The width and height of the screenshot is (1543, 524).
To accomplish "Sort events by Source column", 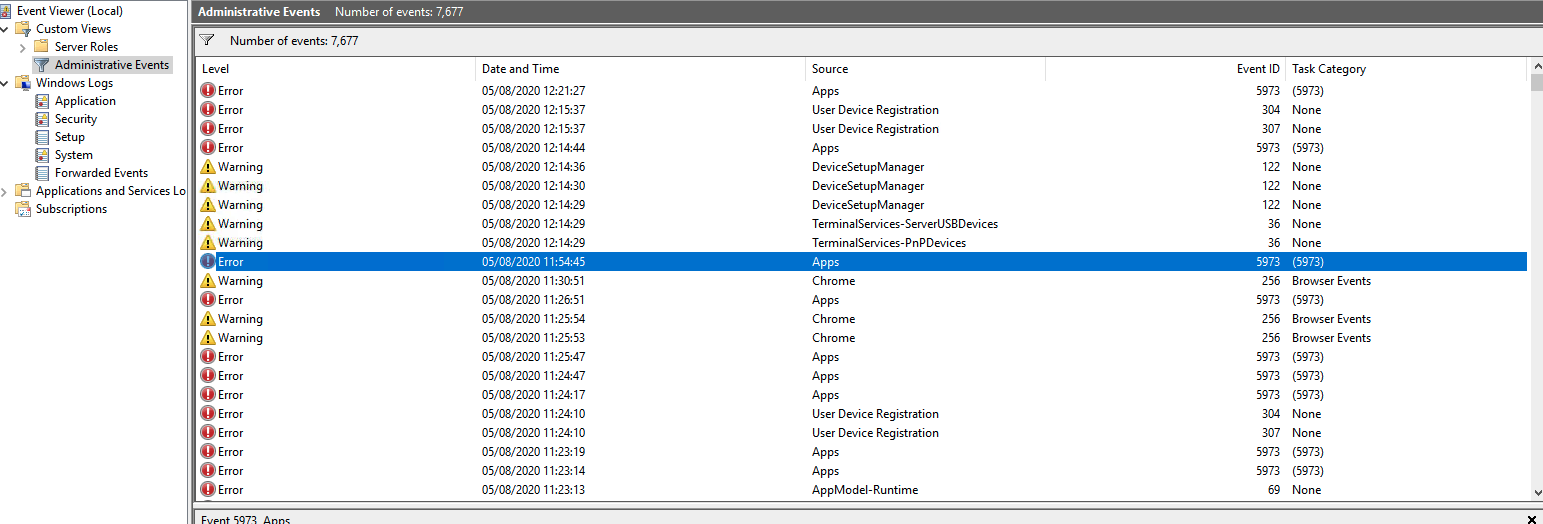I will point(925,69).
